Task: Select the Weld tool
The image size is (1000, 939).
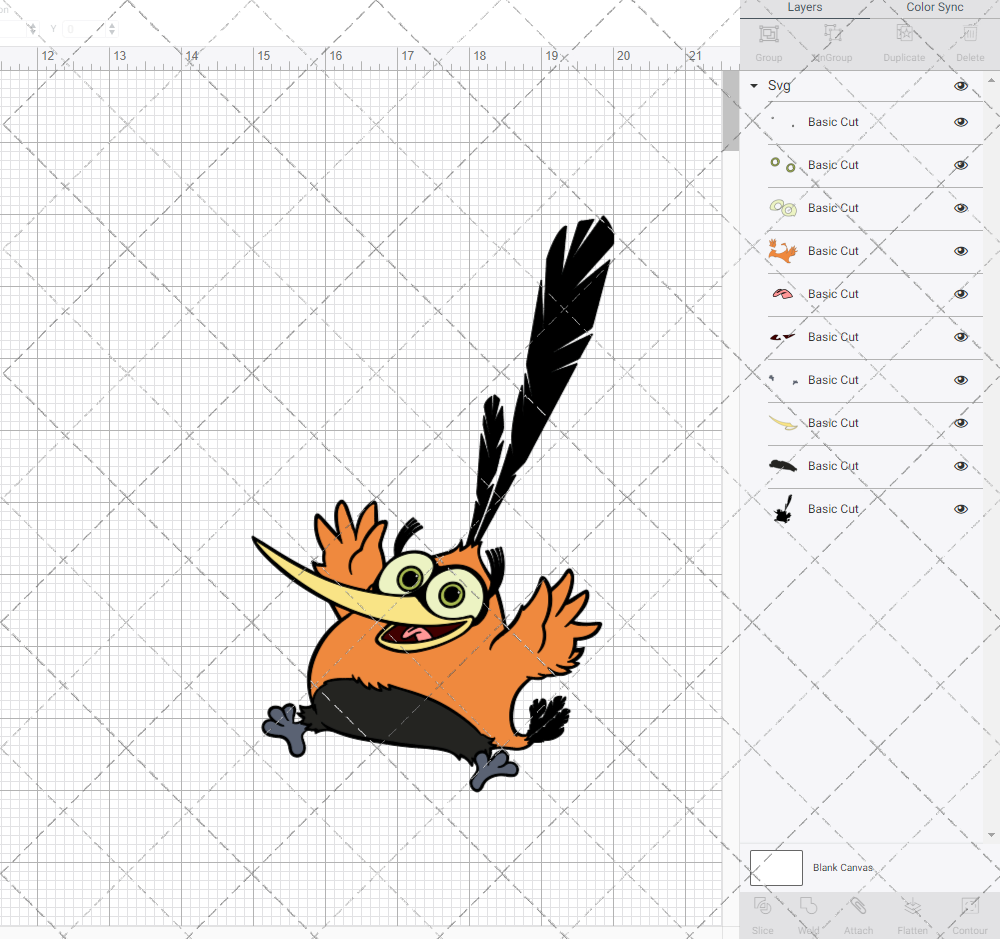Action: 808,912
